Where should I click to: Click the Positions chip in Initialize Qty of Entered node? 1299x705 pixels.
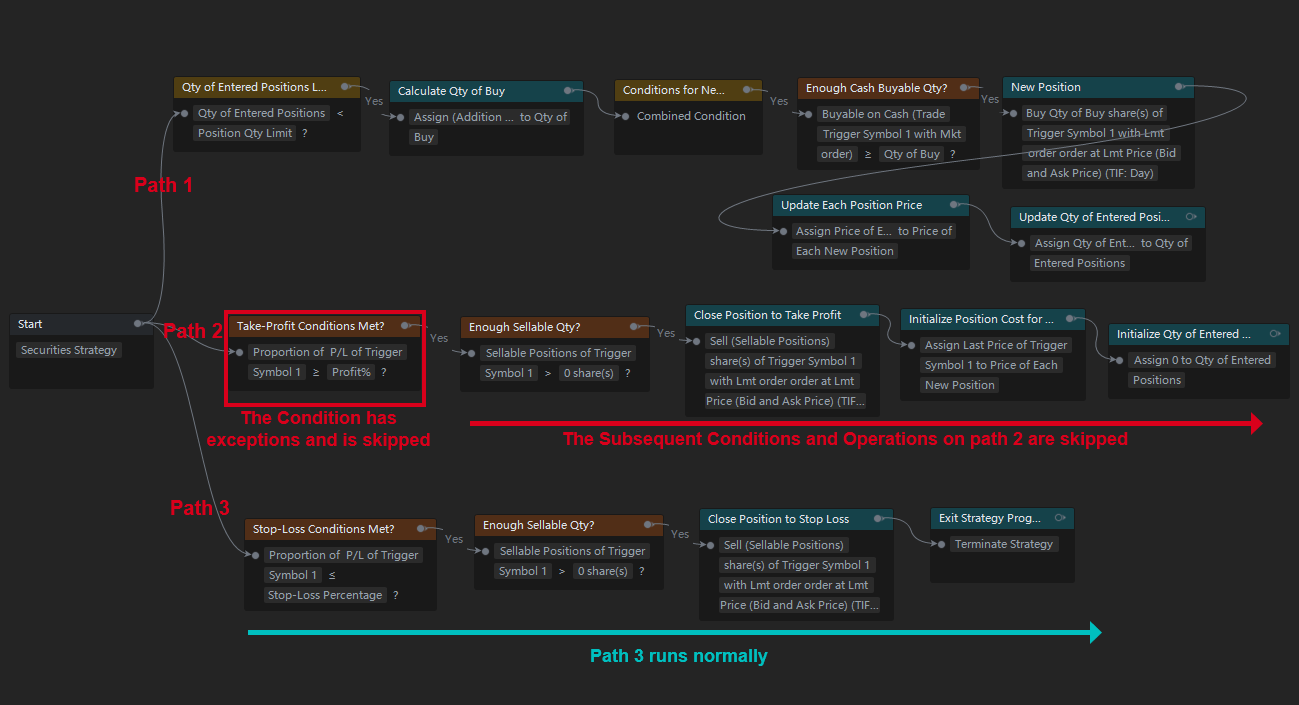click(x=1157, y=380)
